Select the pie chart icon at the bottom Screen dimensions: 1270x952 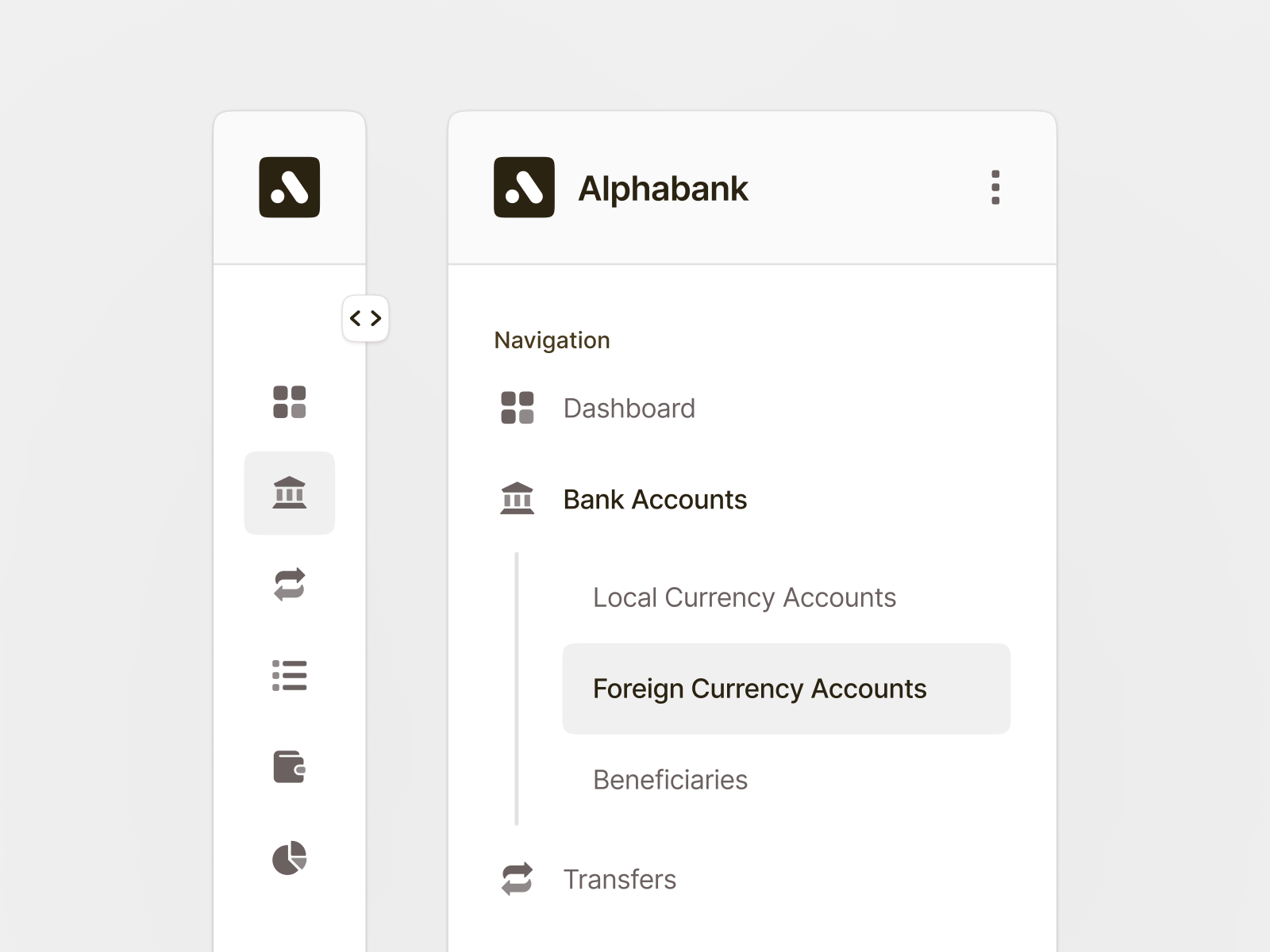[289, 858]
